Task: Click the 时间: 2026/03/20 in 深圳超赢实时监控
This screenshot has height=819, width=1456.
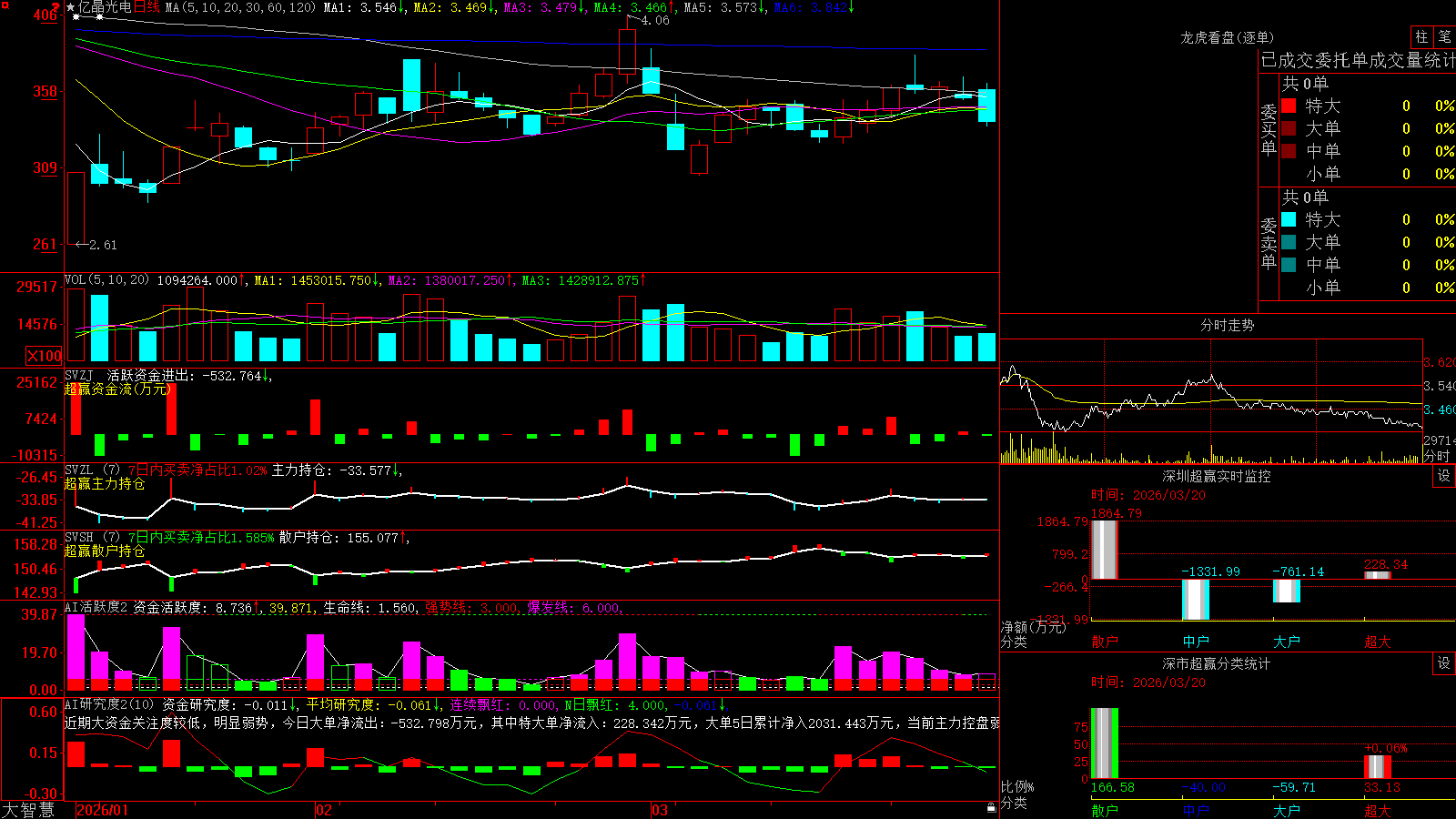Action: click(x=1148, y=495)
